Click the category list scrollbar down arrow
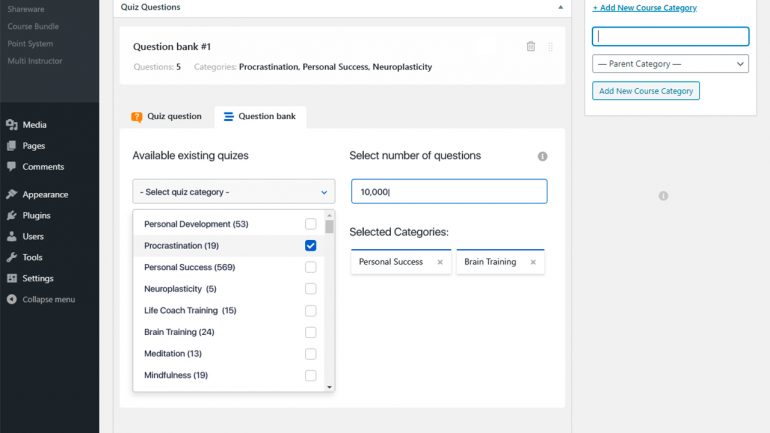The height and width of the screenshot is (433, 770). click(330, 387)
